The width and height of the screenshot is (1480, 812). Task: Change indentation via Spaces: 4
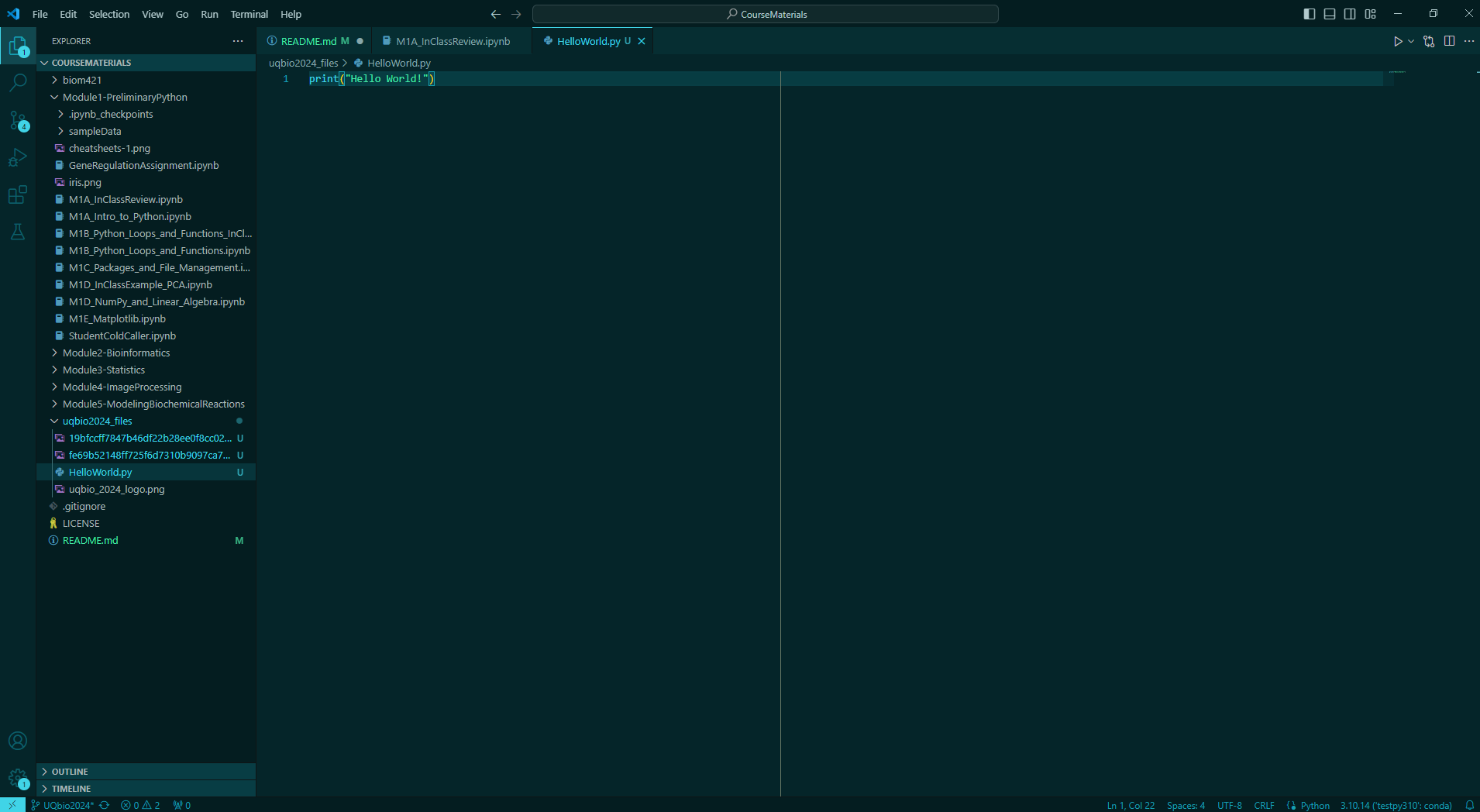pos(1186,805)
